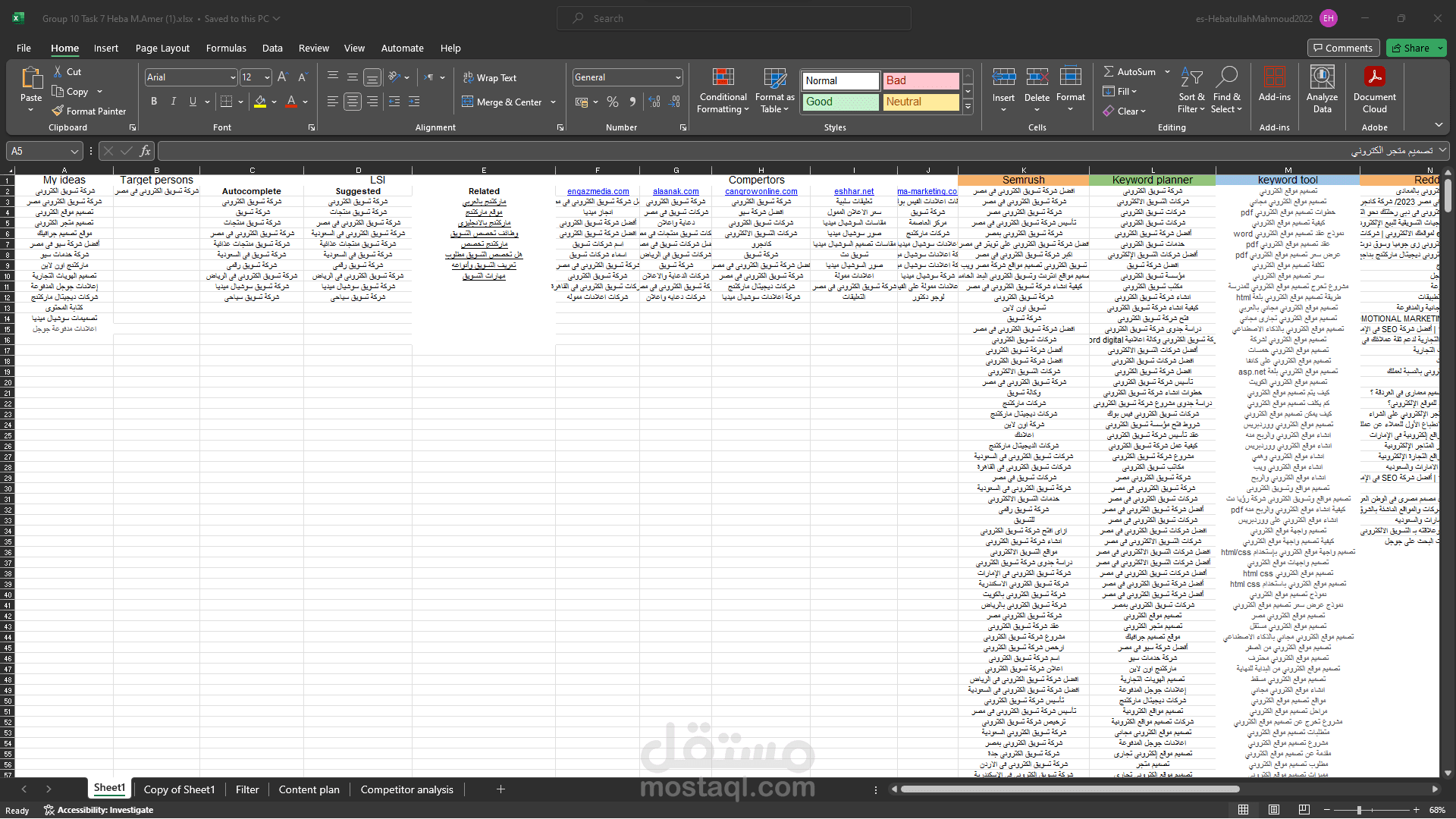This screenshot has height=819, width=1456.
Task: Click the Cut scissors icon
Action: tap(58, 72)
